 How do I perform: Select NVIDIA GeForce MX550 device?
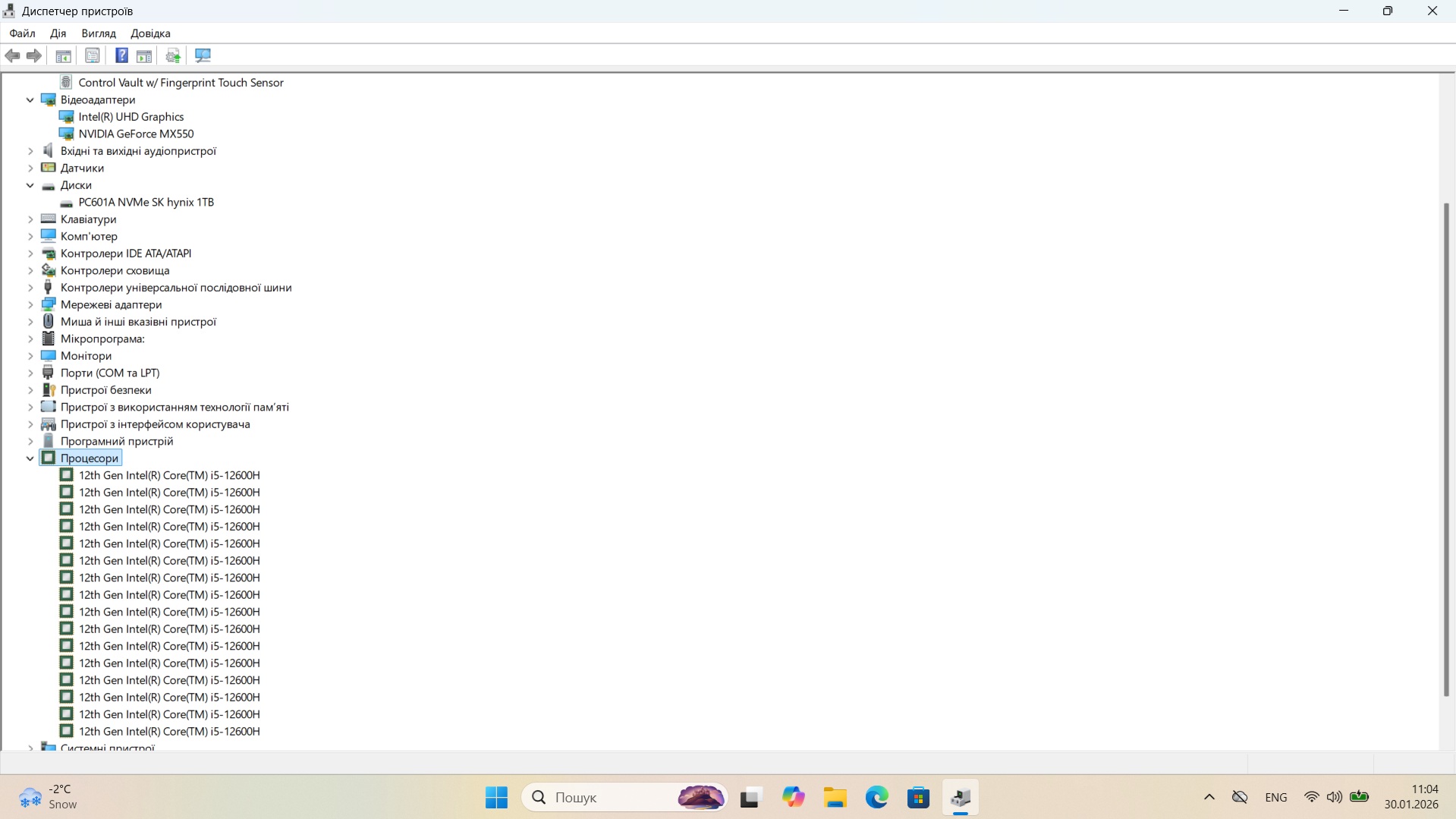point(136,134)
